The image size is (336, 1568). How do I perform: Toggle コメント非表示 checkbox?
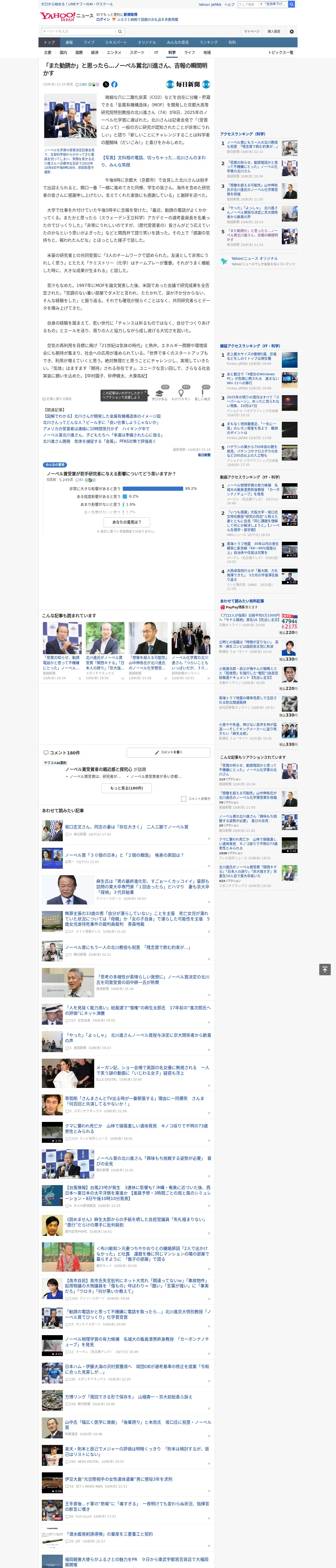pos(183,799)
